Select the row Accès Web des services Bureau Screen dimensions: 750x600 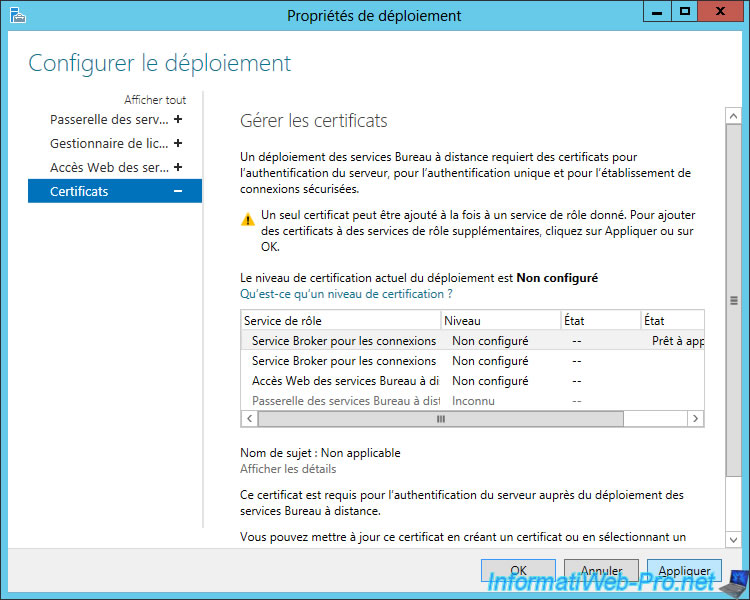pos(472,381)
